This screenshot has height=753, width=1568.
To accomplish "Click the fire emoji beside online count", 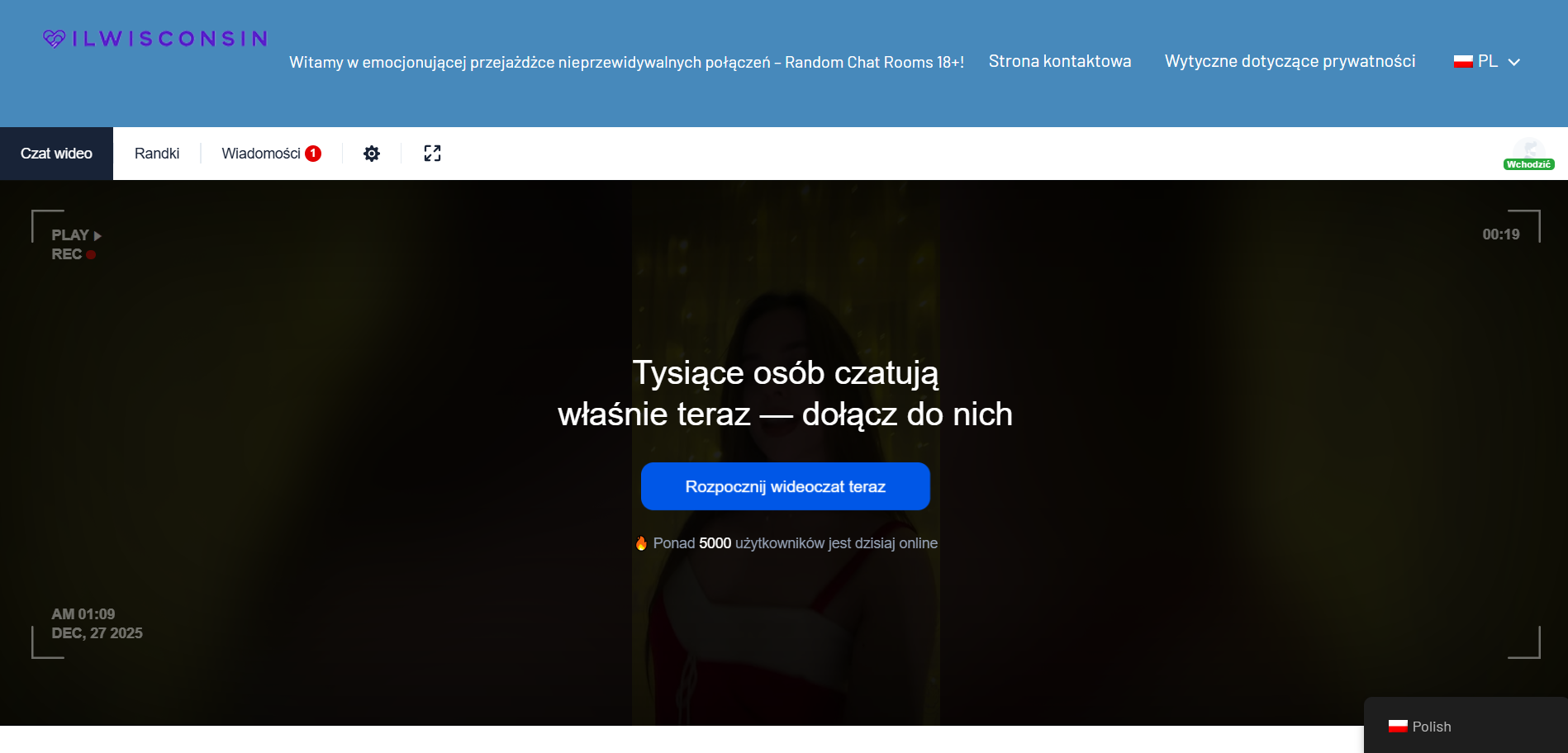I will pos(641,542).
